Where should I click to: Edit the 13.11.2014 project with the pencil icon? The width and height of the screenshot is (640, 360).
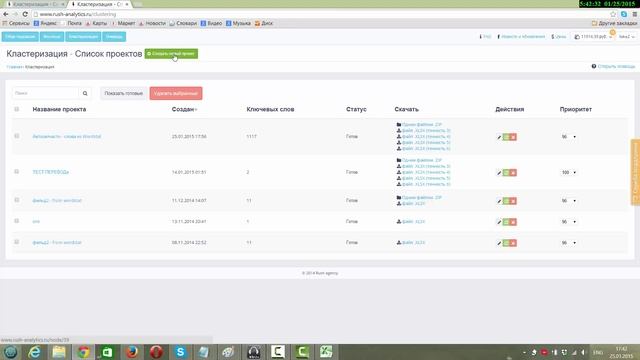coord(499,222)
